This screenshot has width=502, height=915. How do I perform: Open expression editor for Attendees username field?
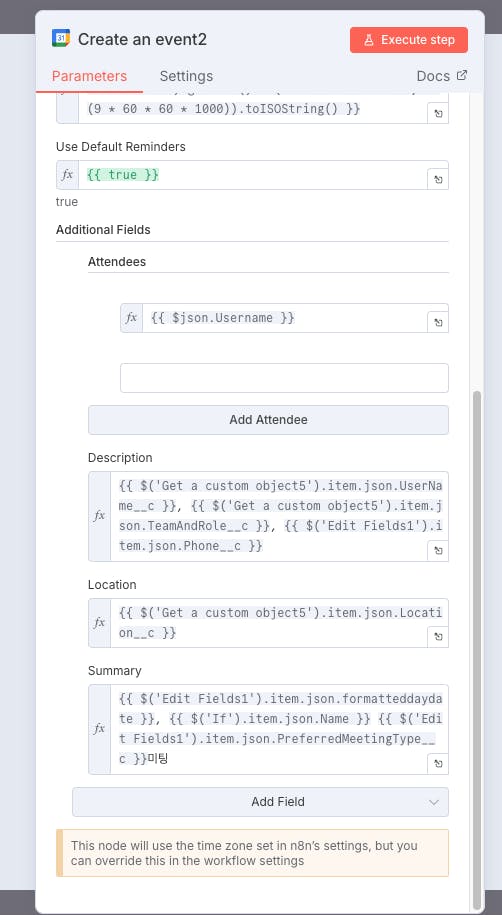coord(438,322)
